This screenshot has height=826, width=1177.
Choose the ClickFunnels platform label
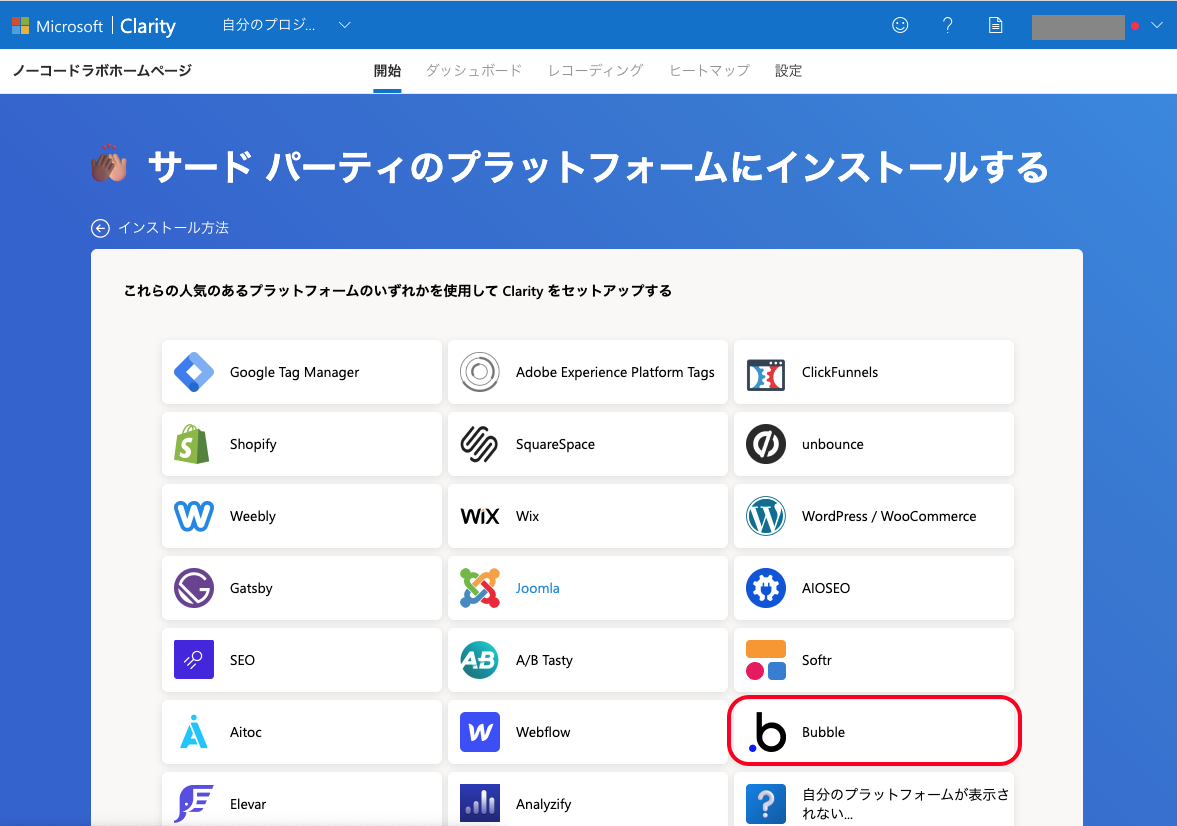tap(839, 372)
